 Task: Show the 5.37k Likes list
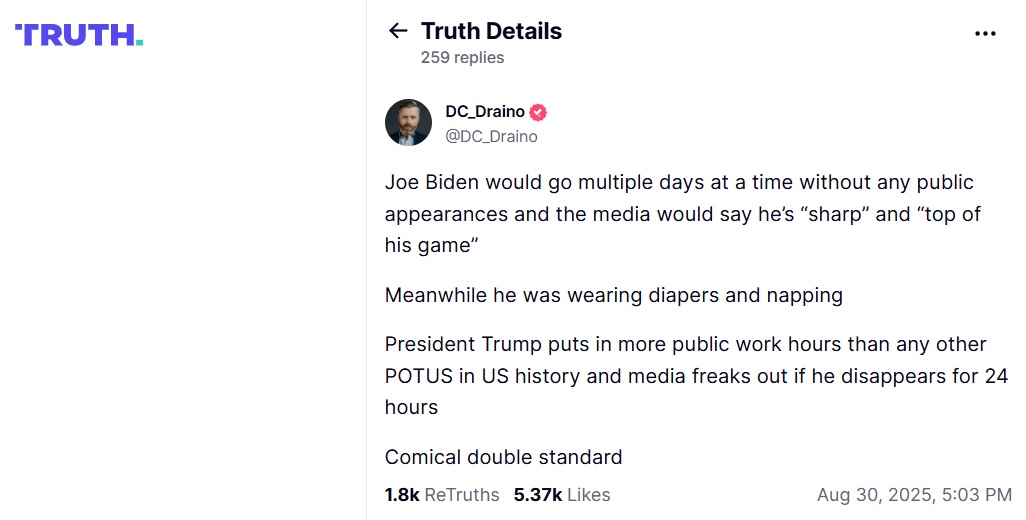pos(561,494)
